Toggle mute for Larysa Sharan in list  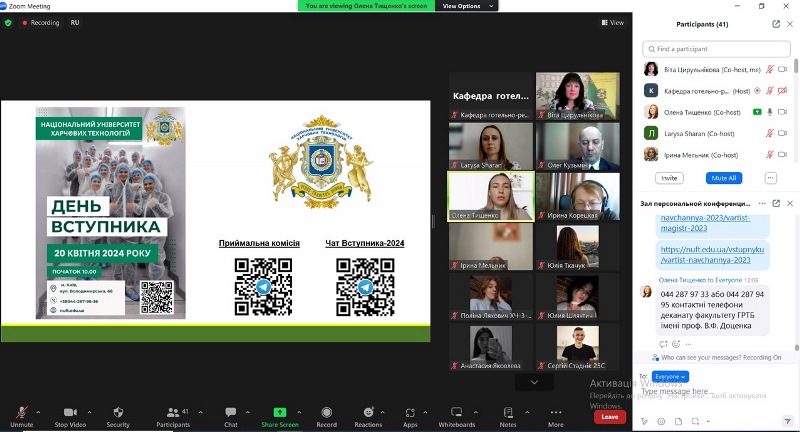pyautogui.click(x=770, y=134)
